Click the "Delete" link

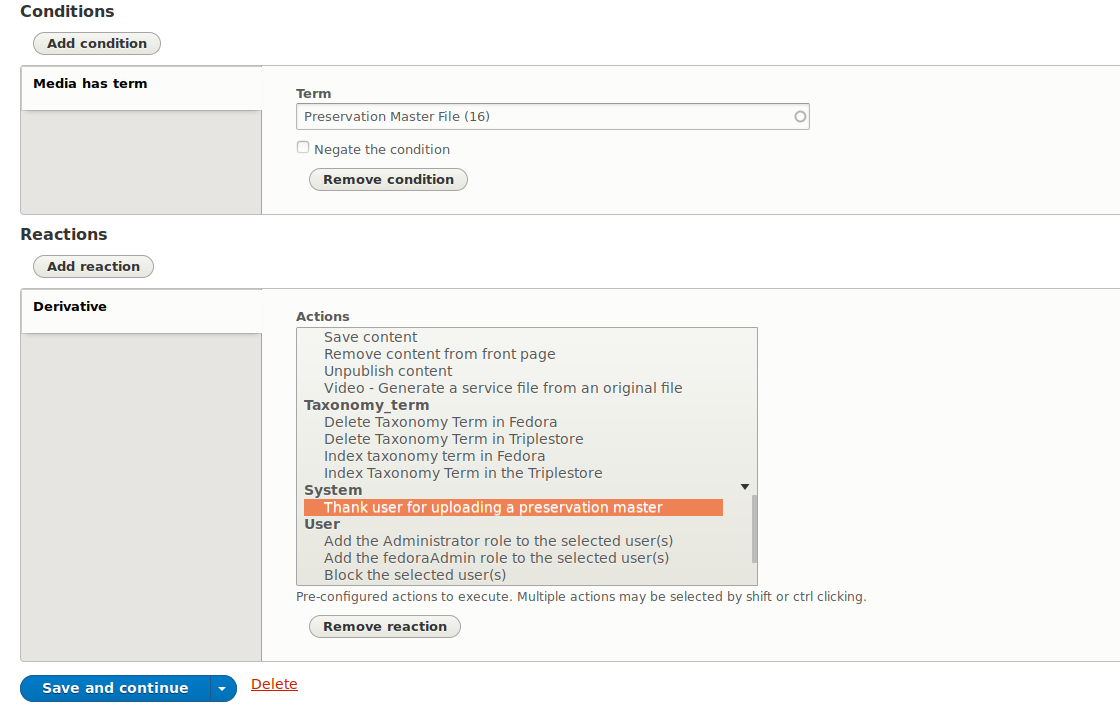[x=274, y=683]
